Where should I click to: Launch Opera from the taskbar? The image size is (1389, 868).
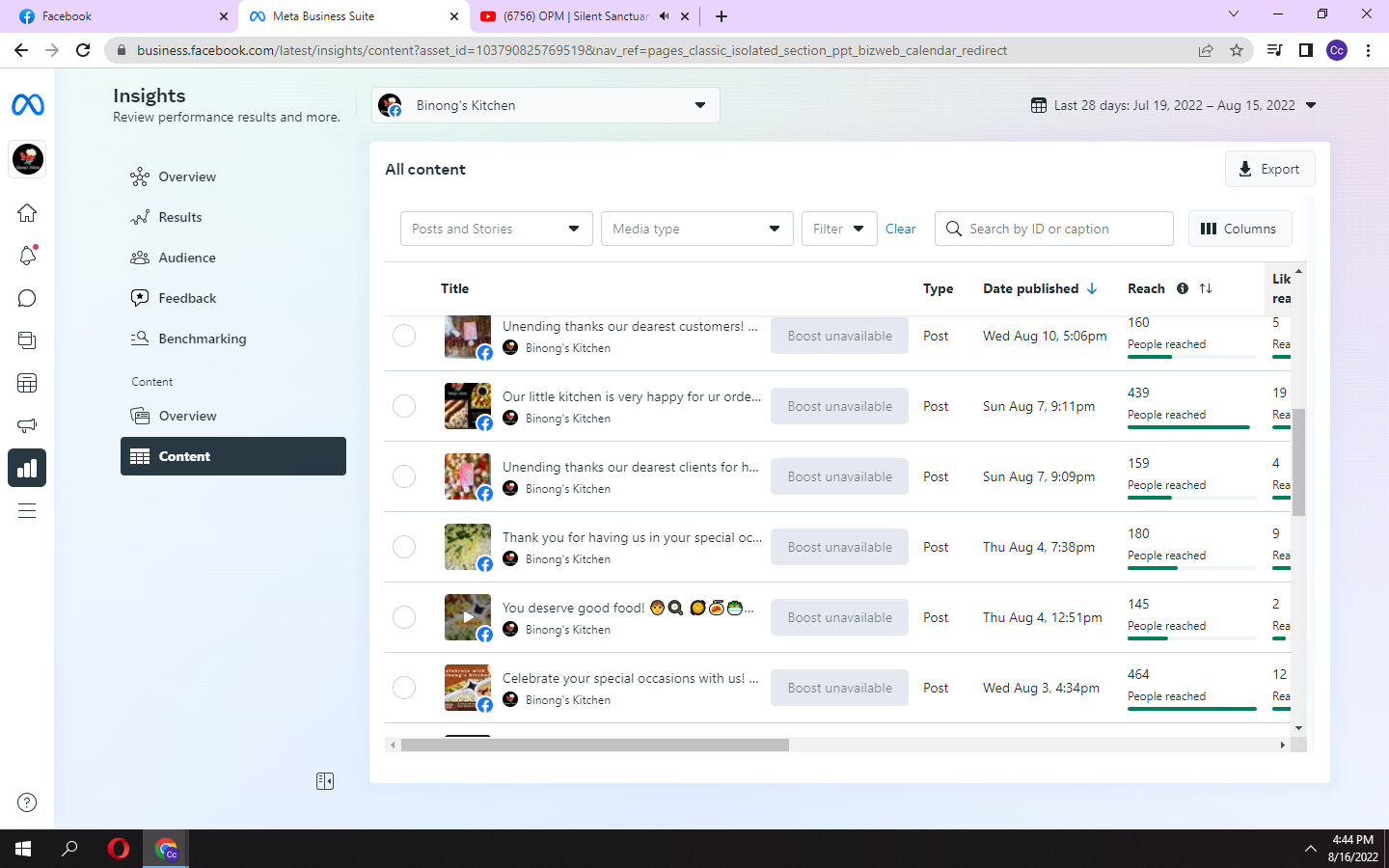tap(119, 849)
